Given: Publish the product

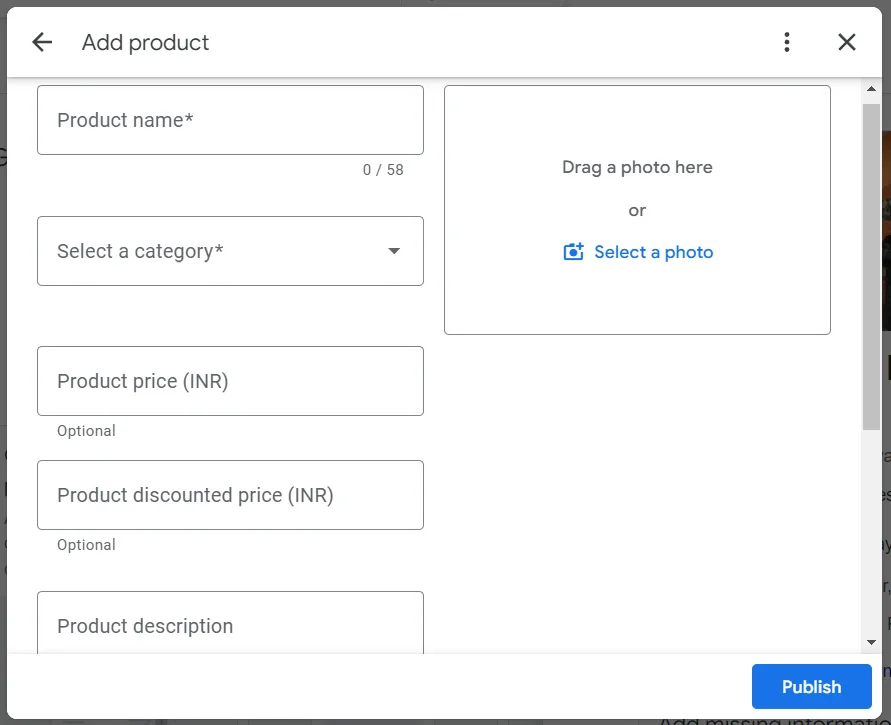Looking at the screenshot, I should pyautogui.click(x=811, y=686).
